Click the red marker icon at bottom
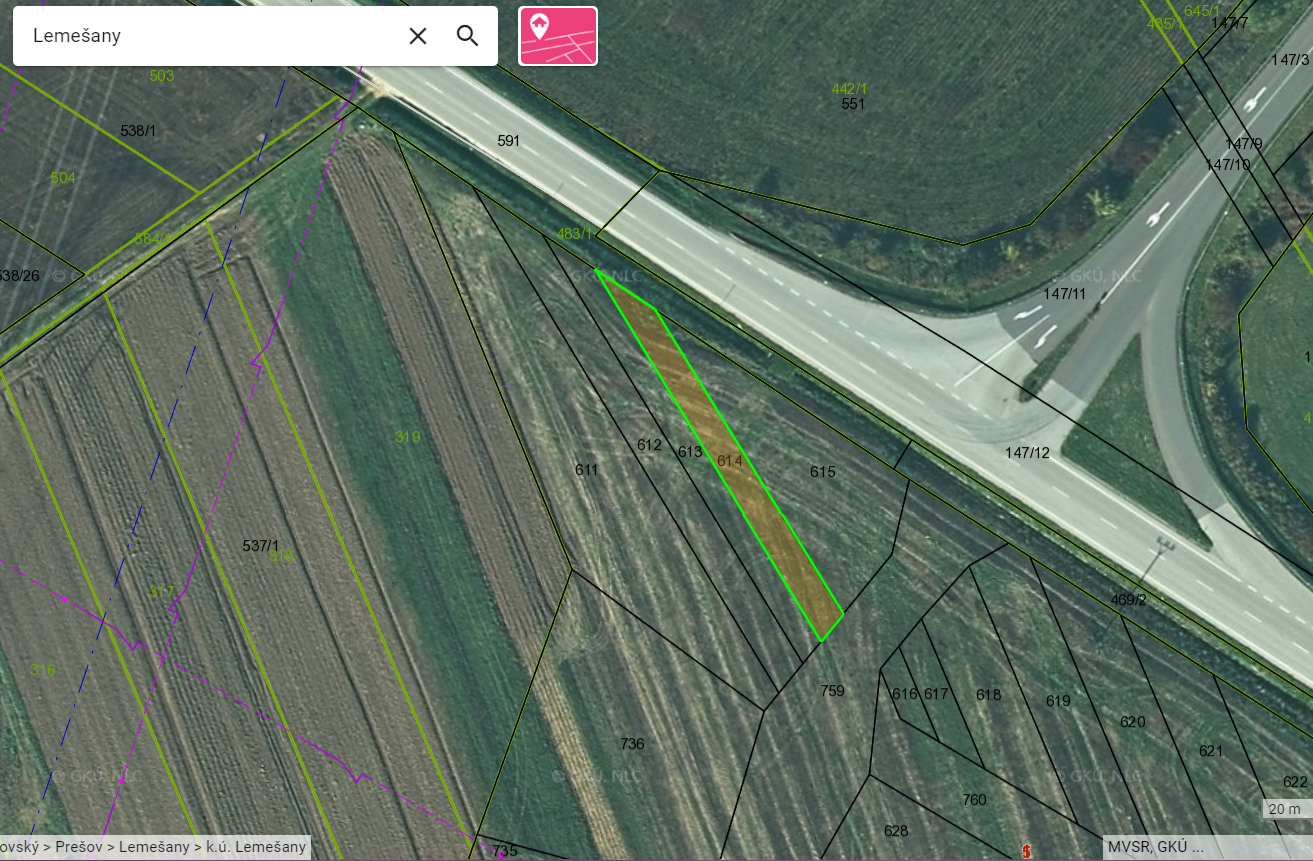1313x861 pixels. tap(1026, 851)
